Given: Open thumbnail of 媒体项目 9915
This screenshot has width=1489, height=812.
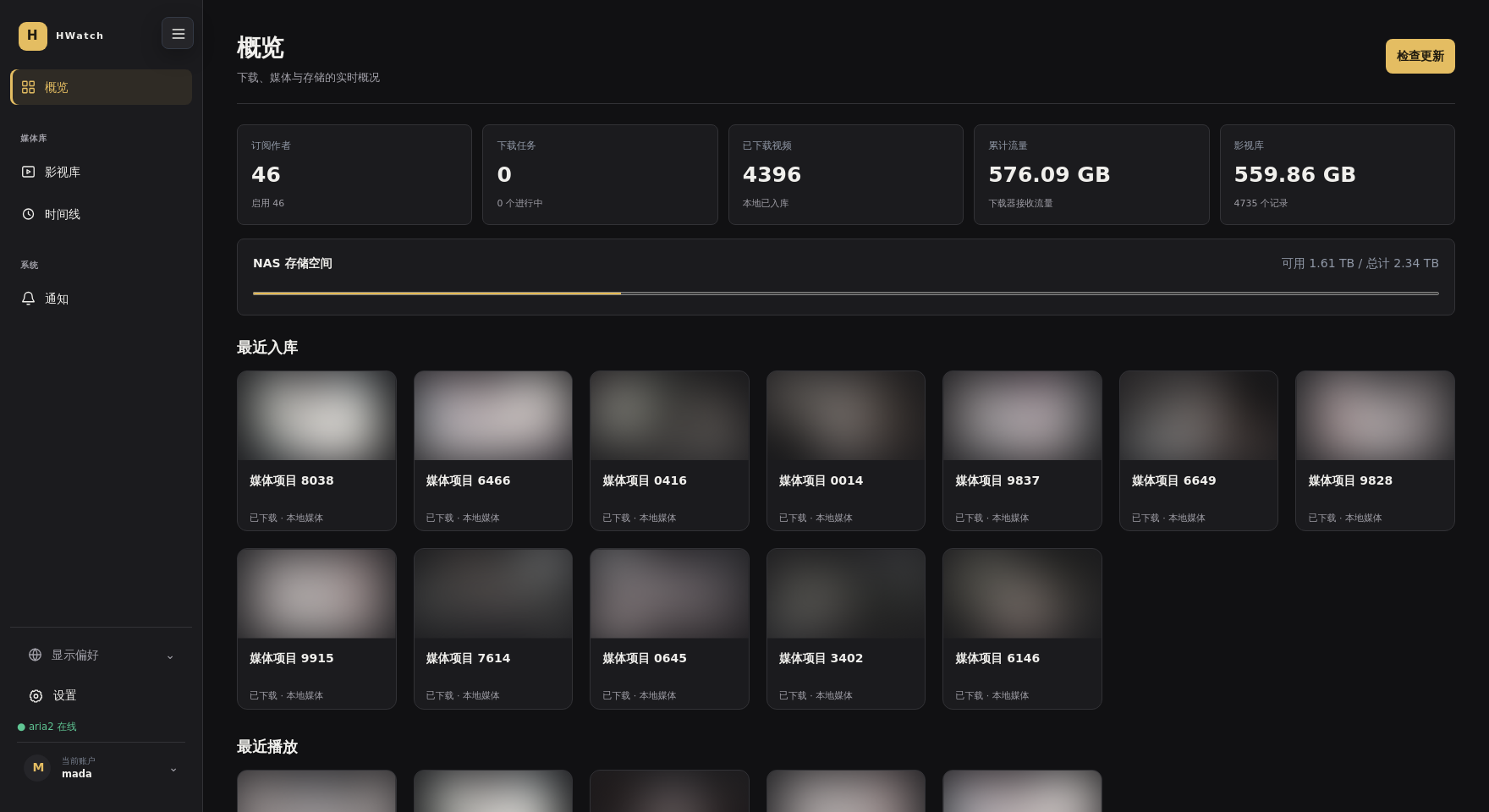Looking at the screenshot, I should (x=316, y=593).
